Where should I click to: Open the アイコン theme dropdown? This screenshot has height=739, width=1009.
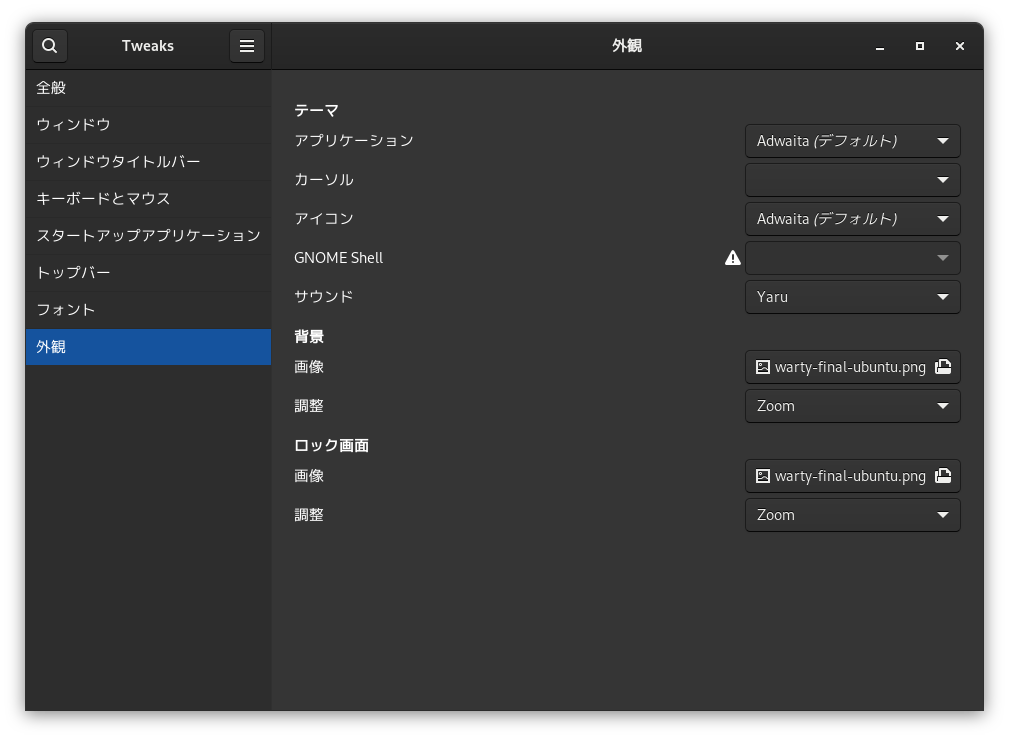click(852, 219)
